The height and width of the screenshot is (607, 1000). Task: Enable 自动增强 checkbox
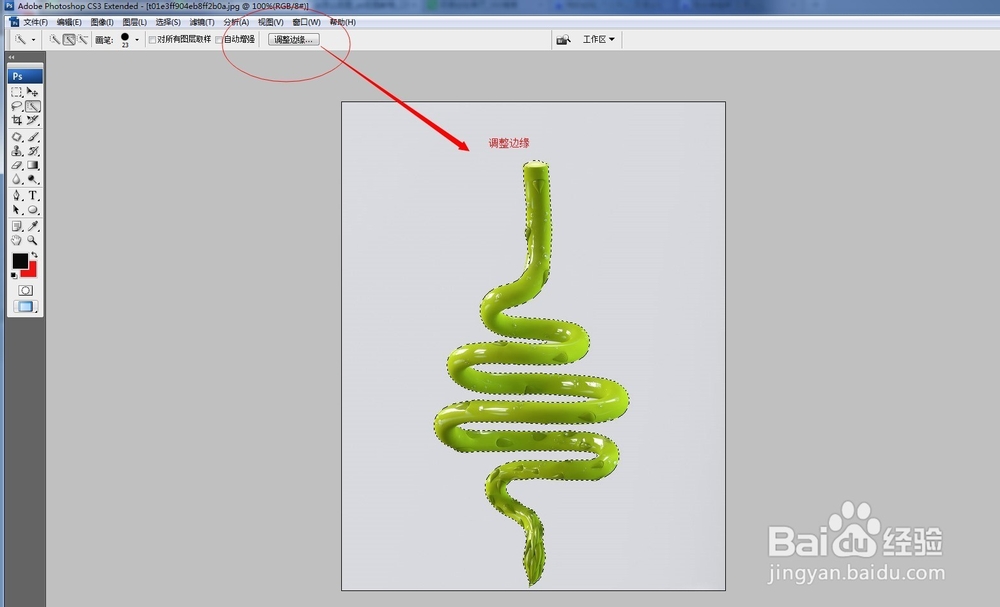tap(219, 40)
